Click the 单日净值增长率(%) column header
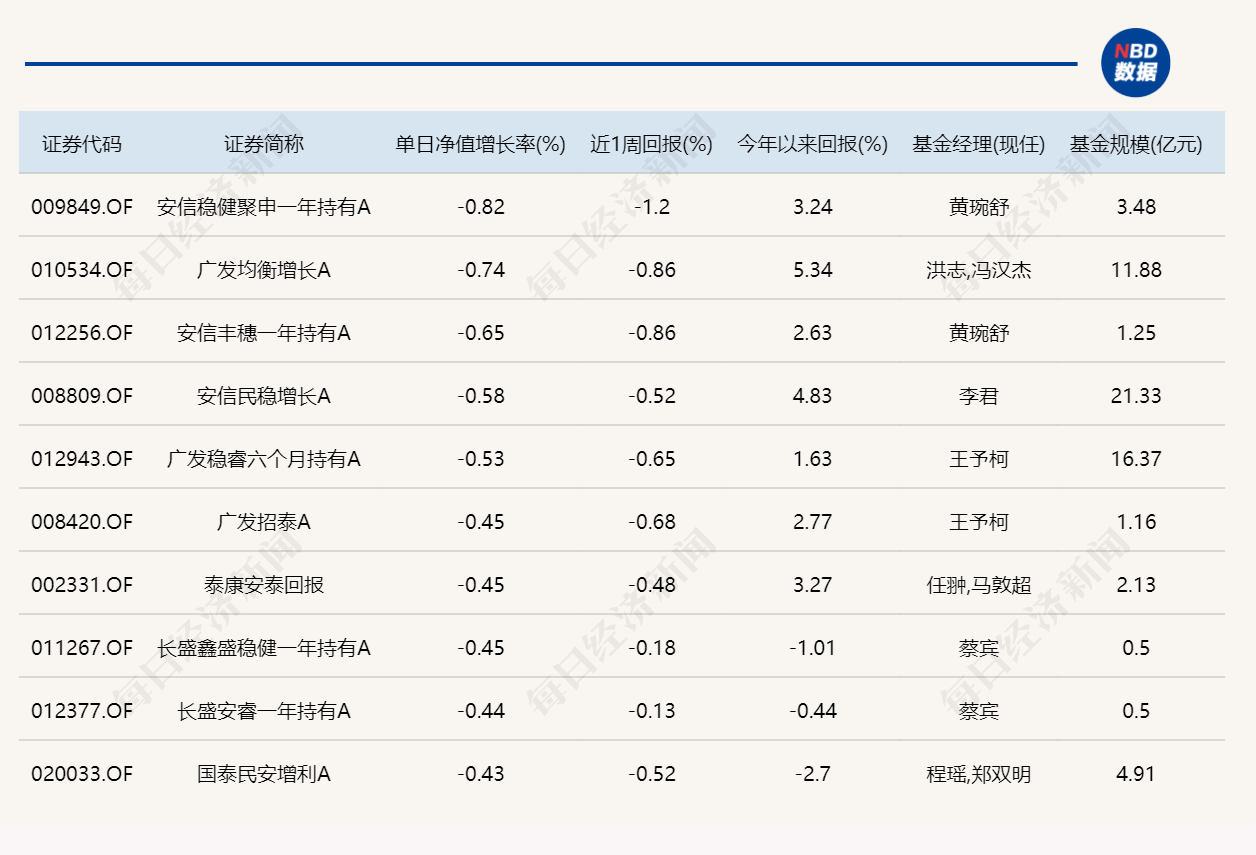This screenshot has width=1256, height=855. pyautogui.click(x=481, y=144)
